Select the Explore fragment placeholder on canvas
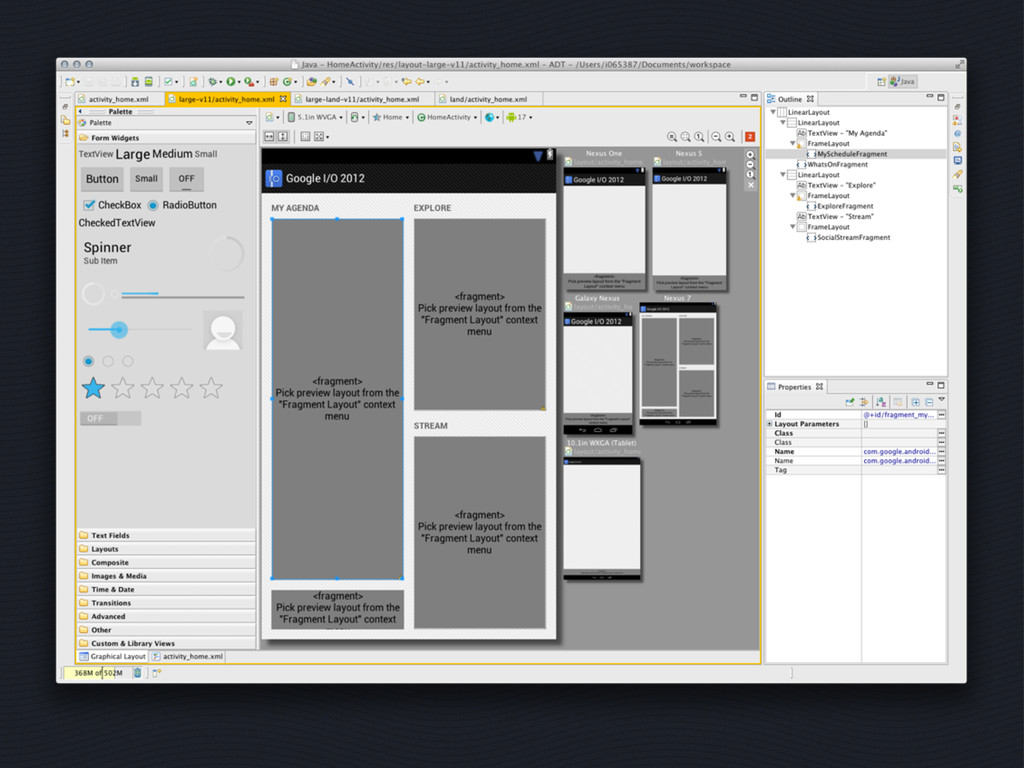Screen dimensions: 1024x768 pos(479,314)
